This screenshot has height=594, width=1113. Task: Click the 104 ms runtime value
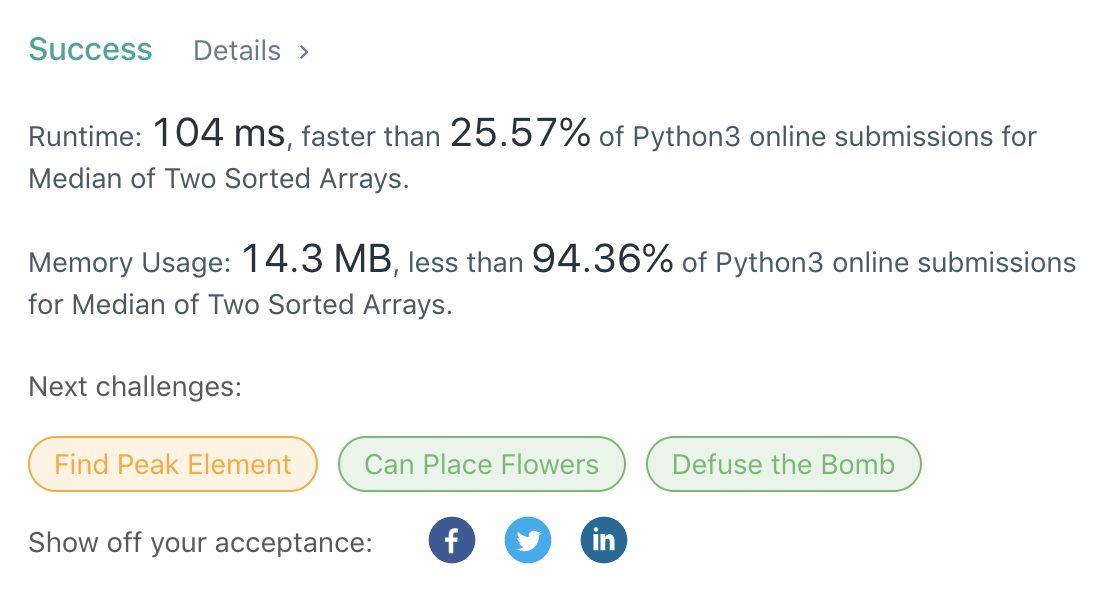coord(219,133)
